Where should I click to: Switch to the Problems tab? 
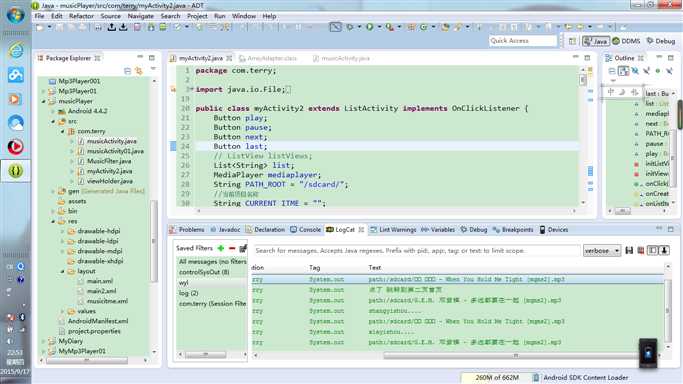point(187,229)
